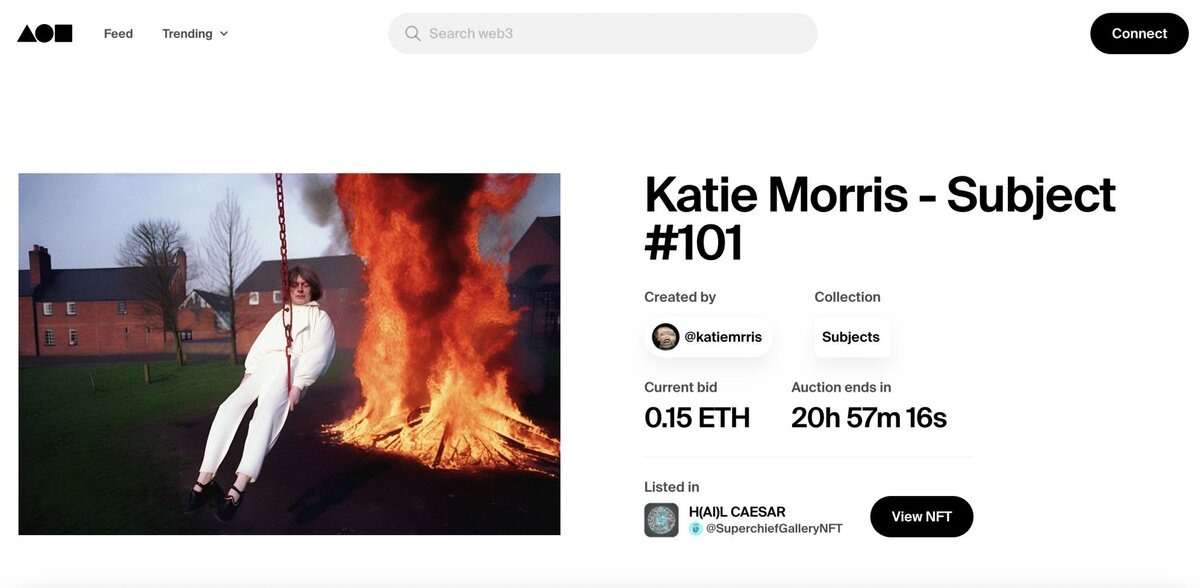Select the Collection label
Viewport: 1200px width, 588px height.
coord(847,297)
